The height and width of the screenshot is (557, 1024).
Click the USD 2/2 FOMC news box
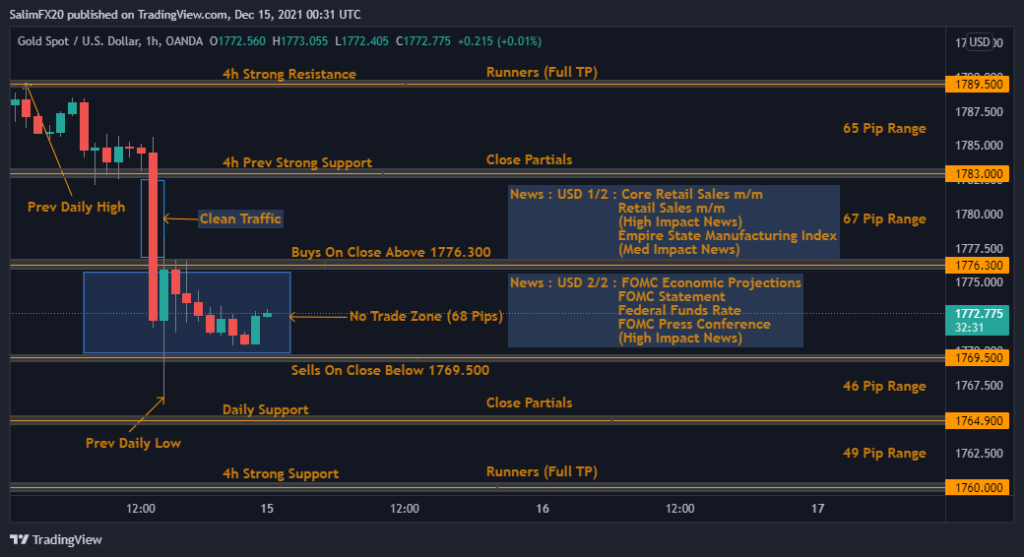point(655,310)
